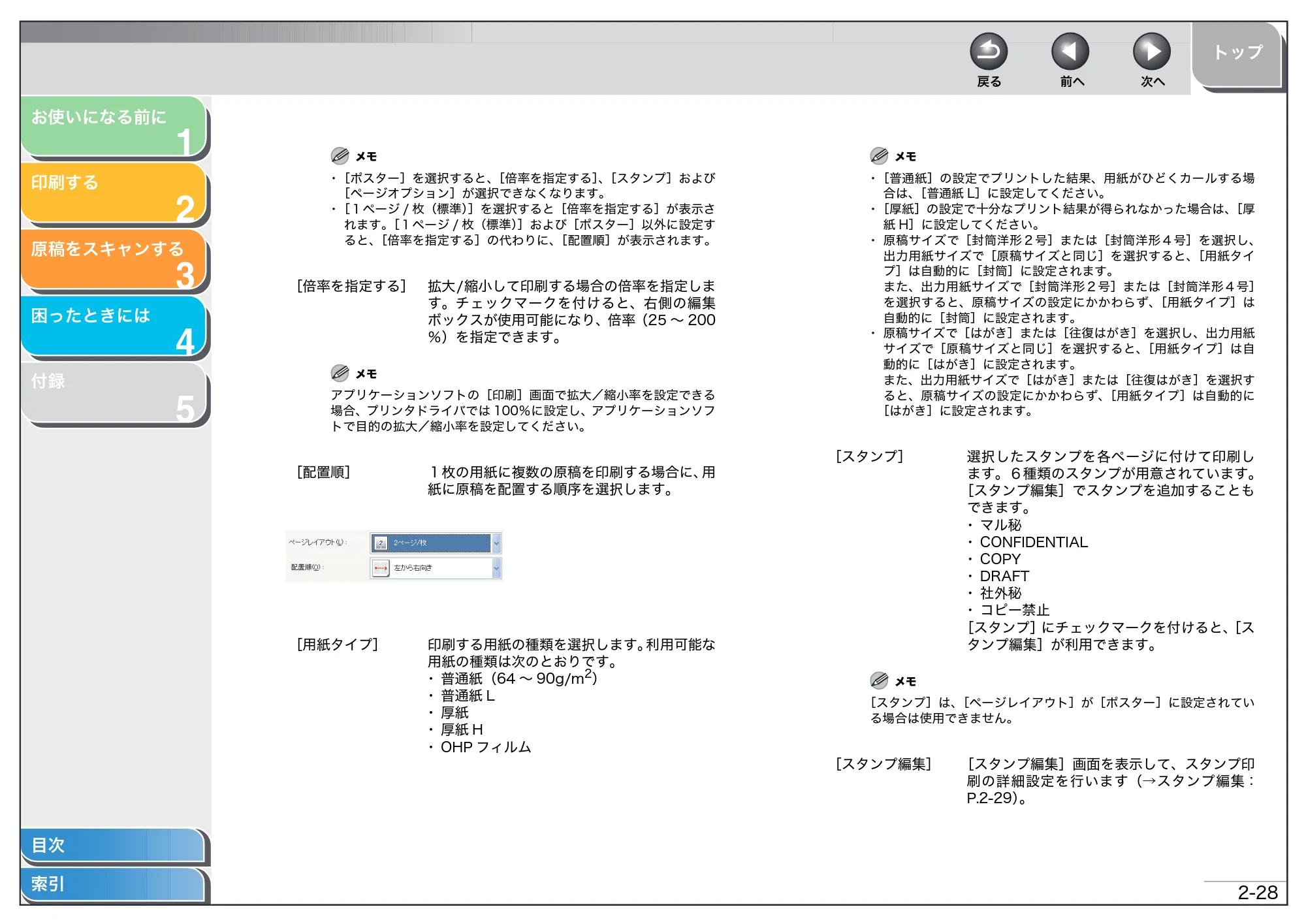Switch to chapter 2 印刷する tab

114,193
